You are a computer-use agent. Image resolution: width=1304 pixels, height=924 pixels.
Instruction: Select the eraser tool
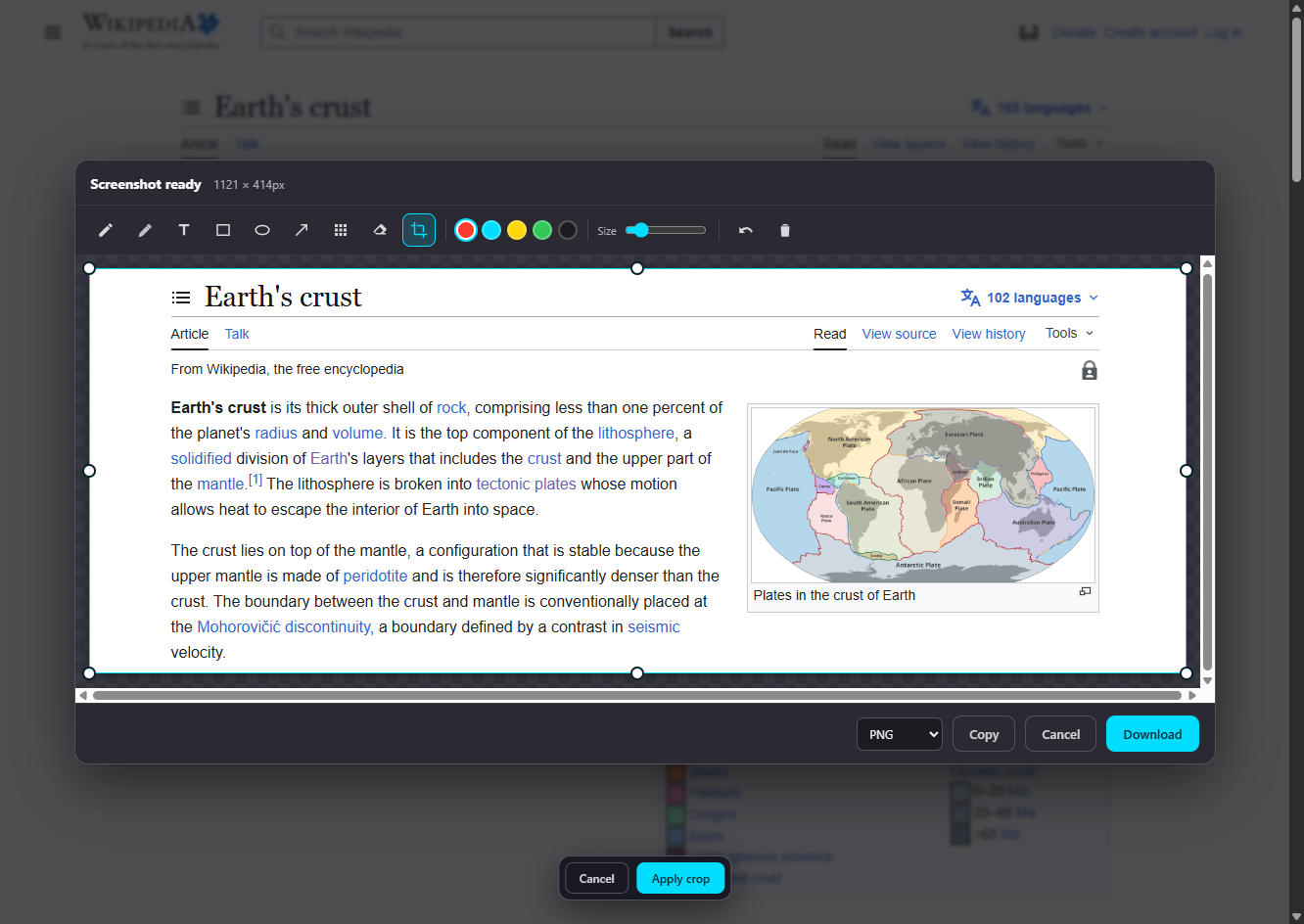point(380,230)
